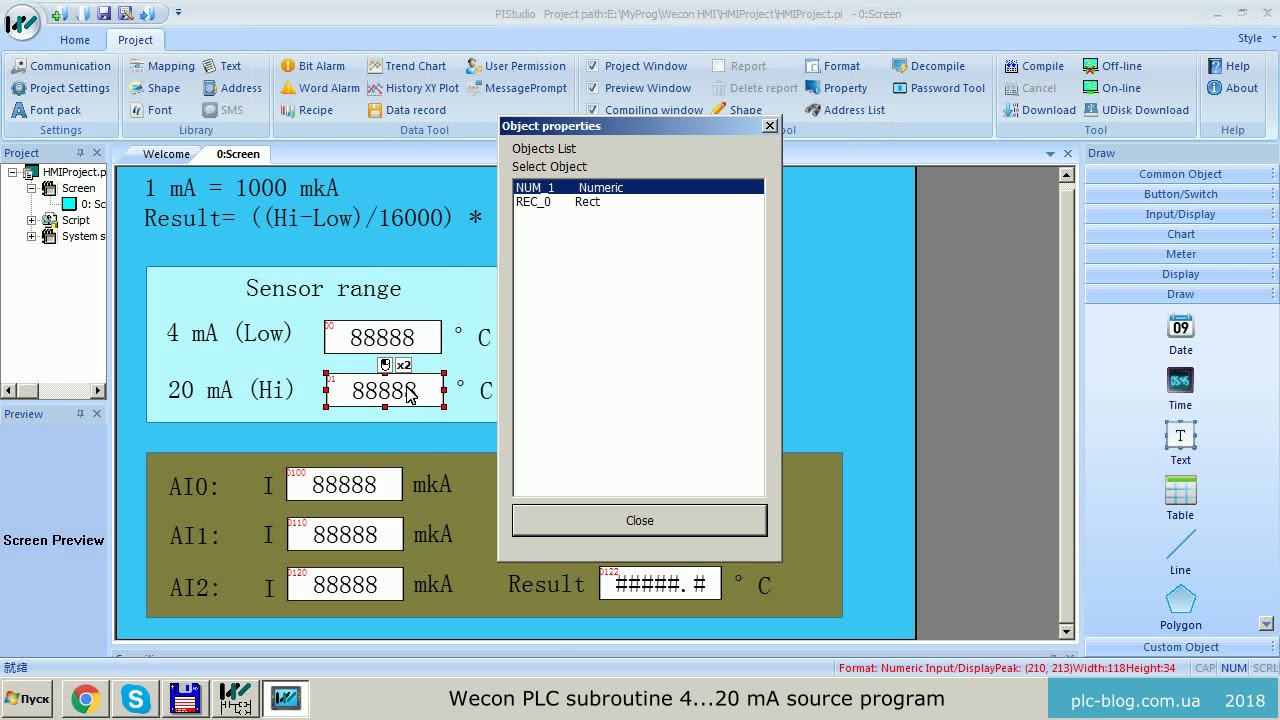Open Chrome from taskbar
Viewport: 1280px width, 720px height.
coord(85,698)
